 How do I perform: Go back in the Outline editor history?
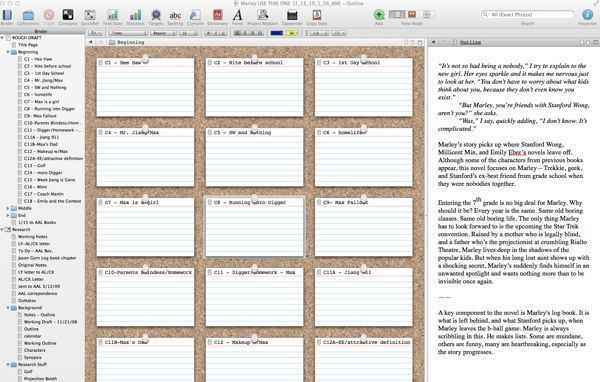(433, 42)
